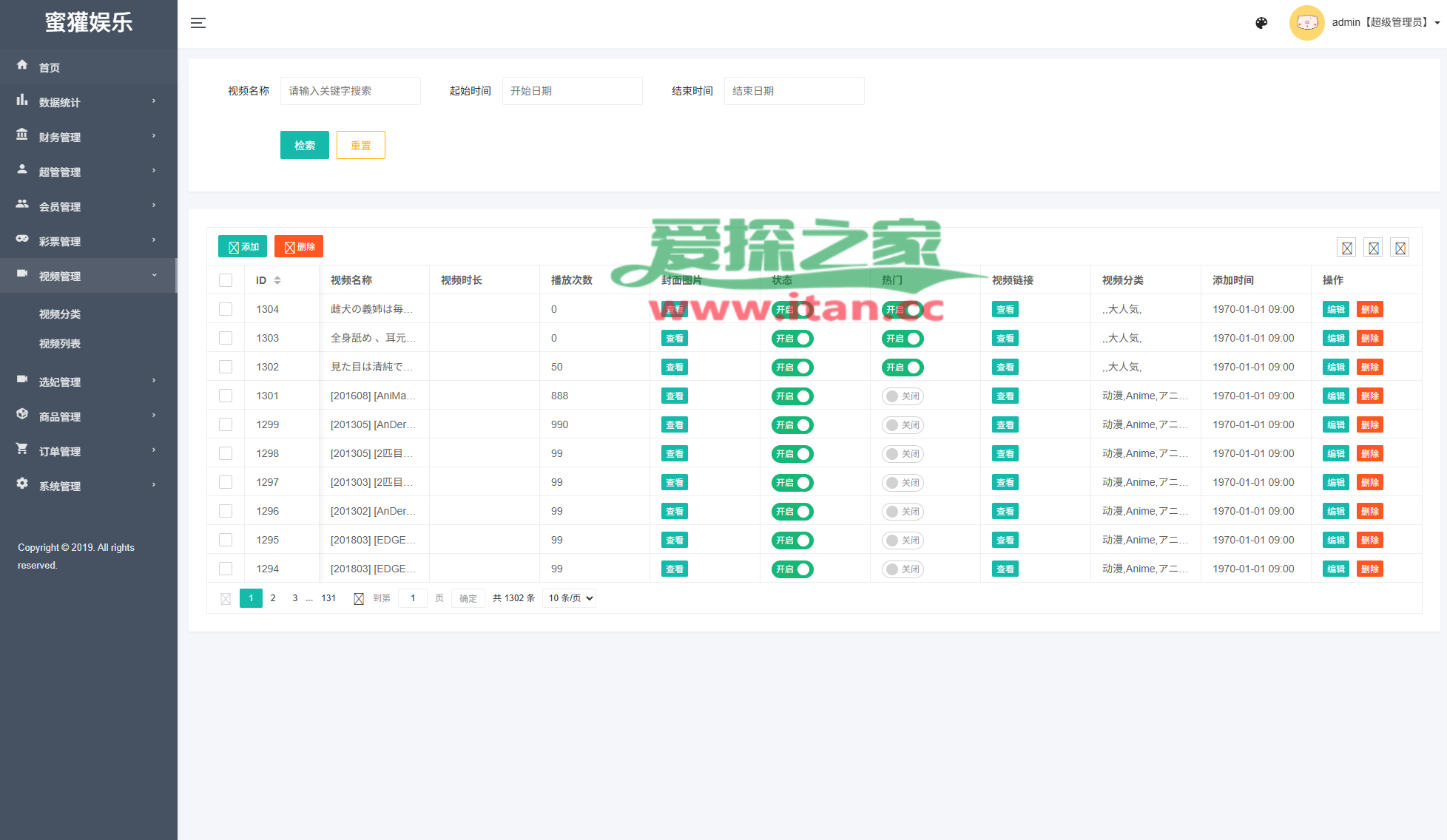This screenshot has height=840, width=1447.
Task: Click the 系统管理 gear icon
Action: click(22, 484)
